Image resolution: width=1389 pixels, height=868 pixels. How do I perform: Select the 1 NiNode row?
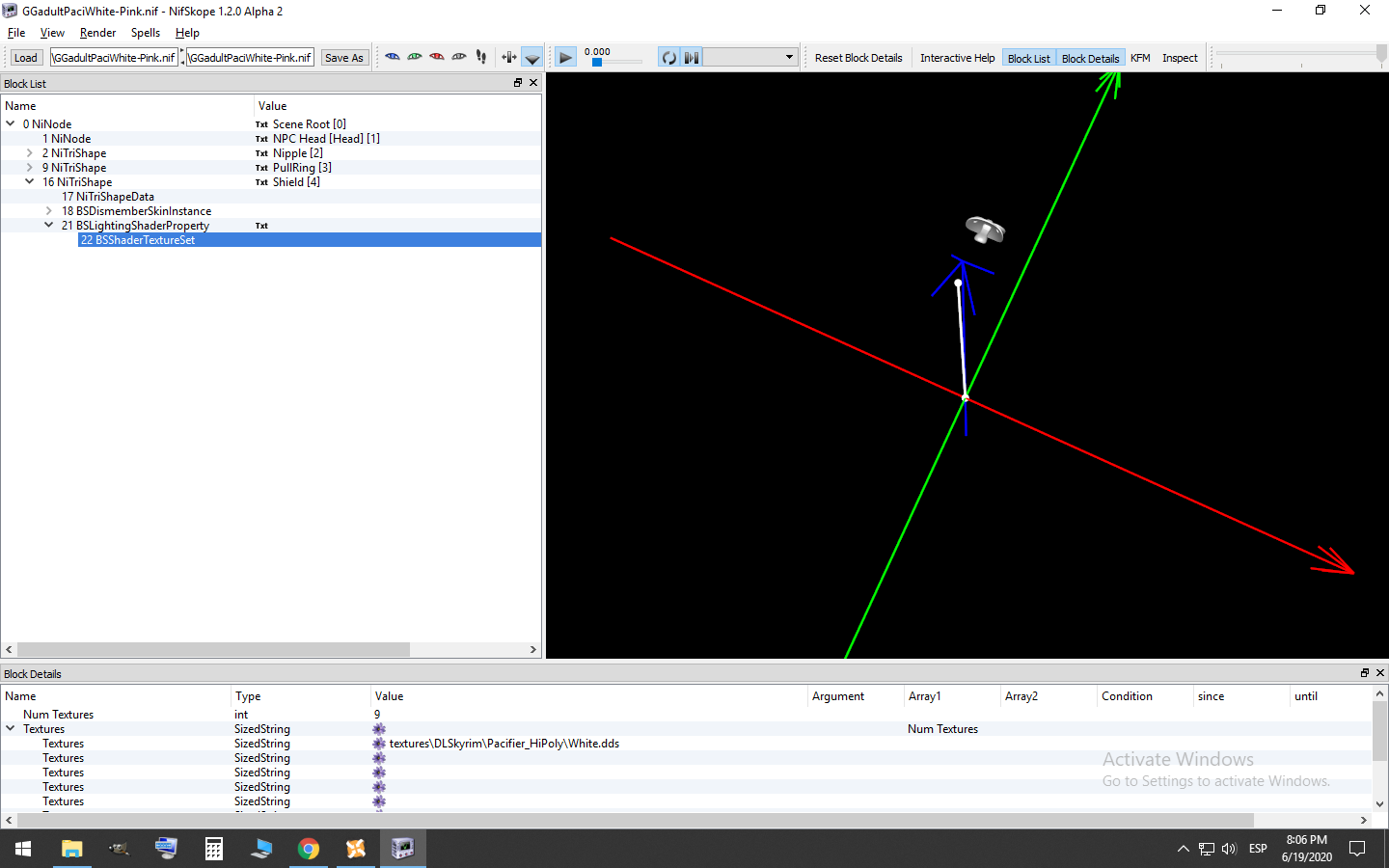(x=270, y=139)
